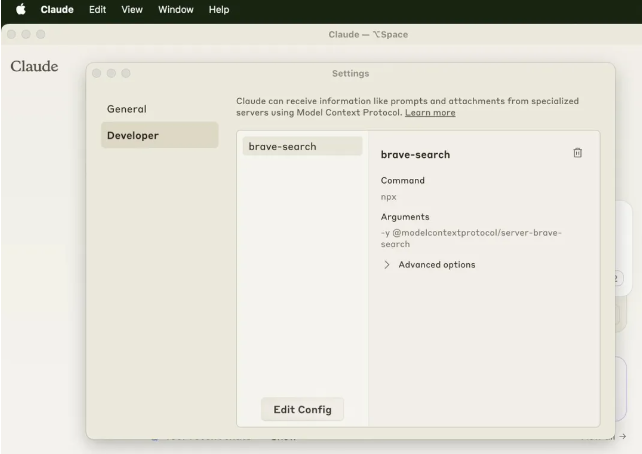The image size is (642, 454).
Task: Select the Developer settings tab
Action: pyautogui.click(x=160, y=135)
